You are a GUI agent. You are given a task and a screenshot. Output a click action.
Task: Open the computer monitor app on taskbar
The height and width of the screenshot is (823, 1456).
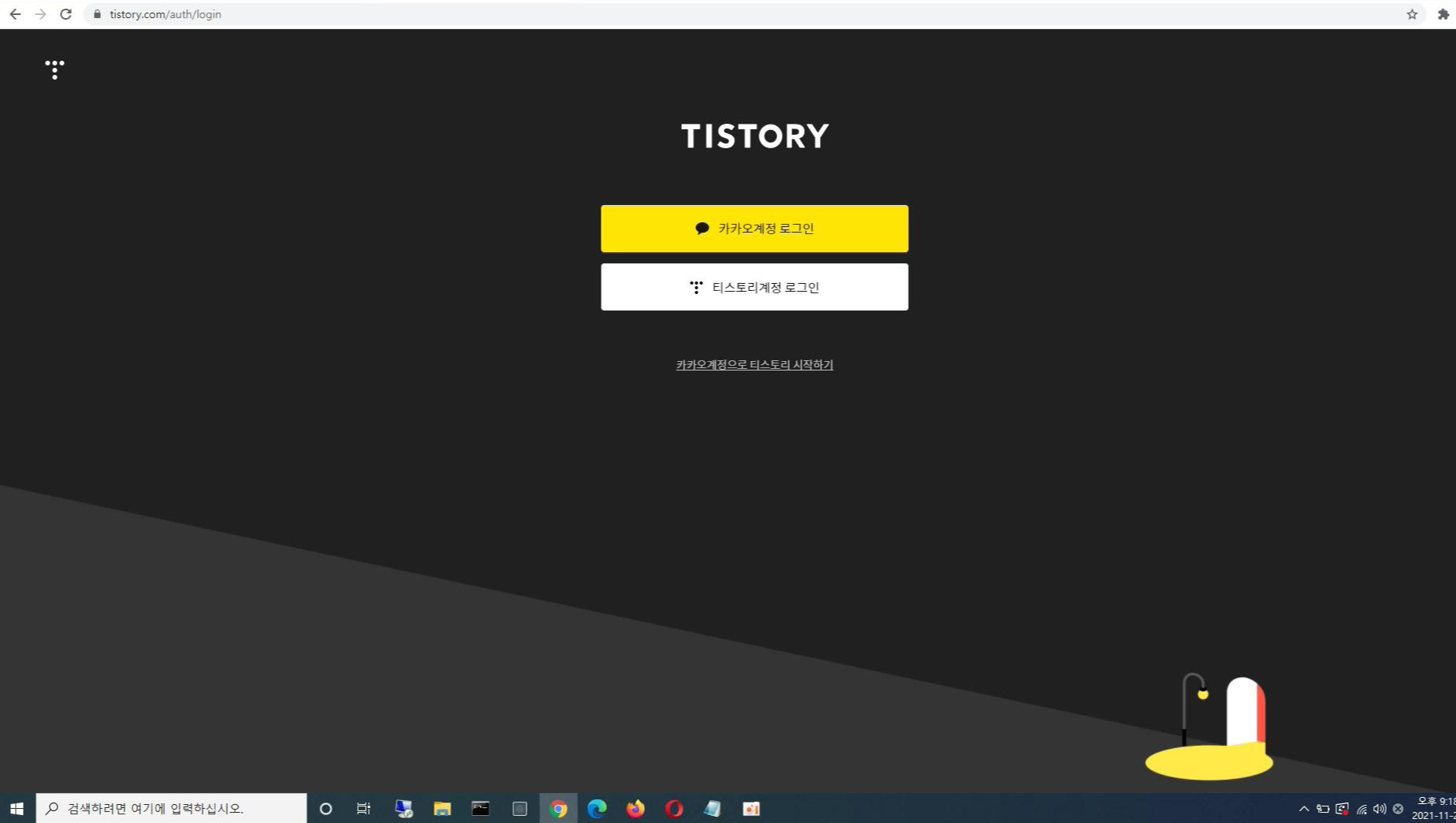click(404, 808)
